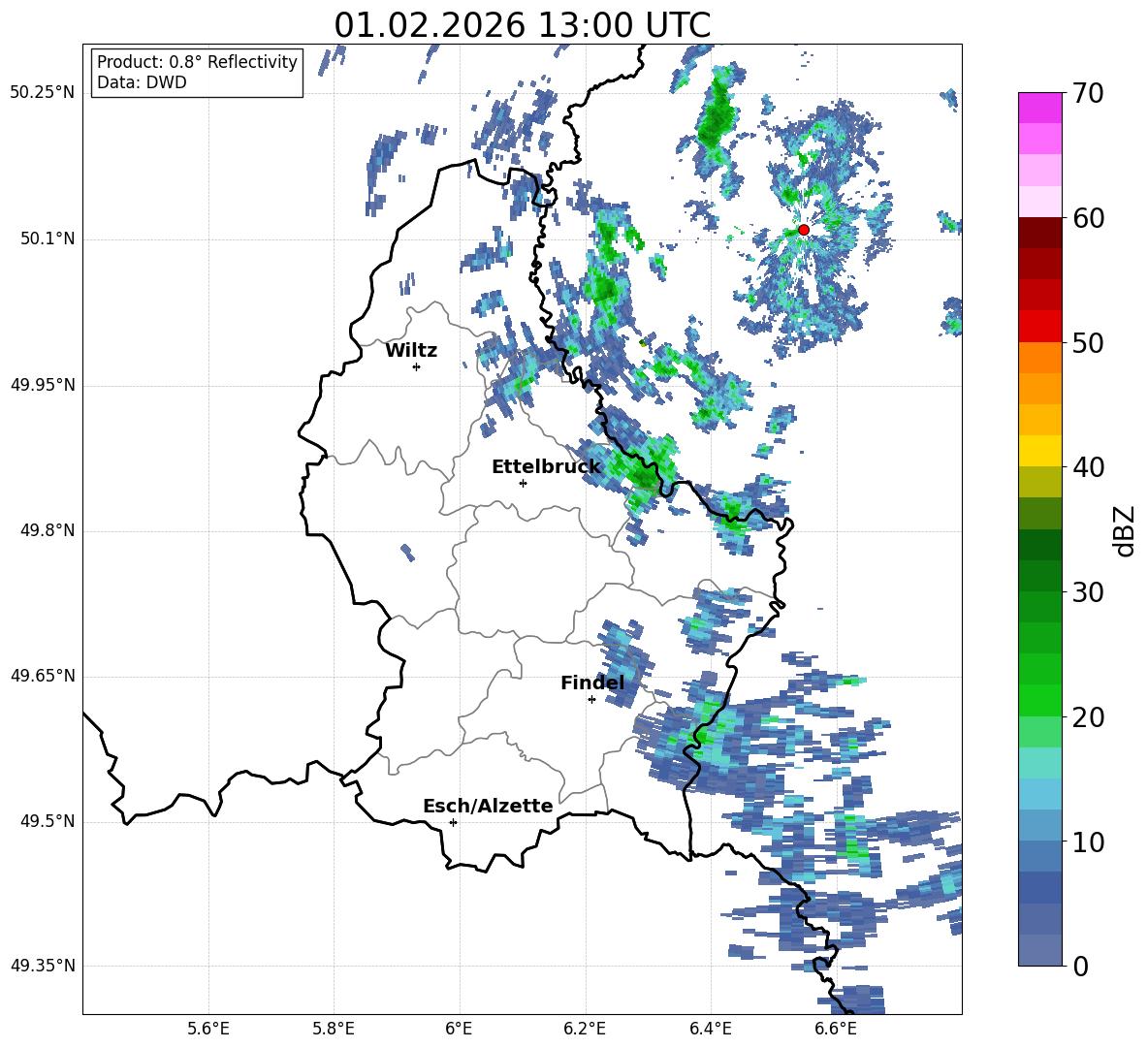Click the 40 tick on colorbar
Image resolution: width=1148 pixels, height=1048 pixels.
click(1088, 467)
